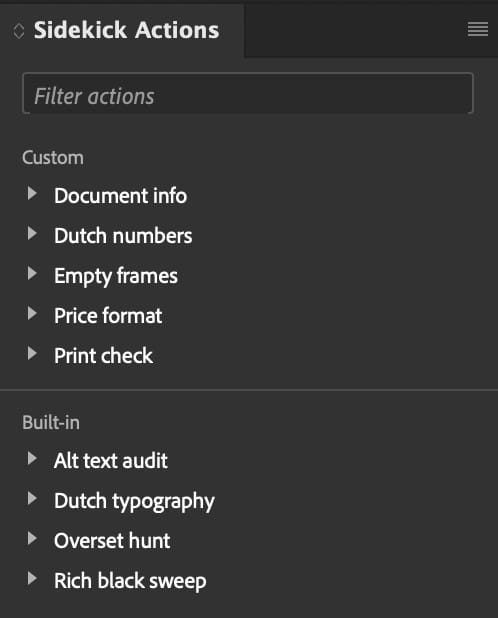Expand the Document info action
Image resolution: width=498 pixels, height=618 pixels.
pos(32,193)
